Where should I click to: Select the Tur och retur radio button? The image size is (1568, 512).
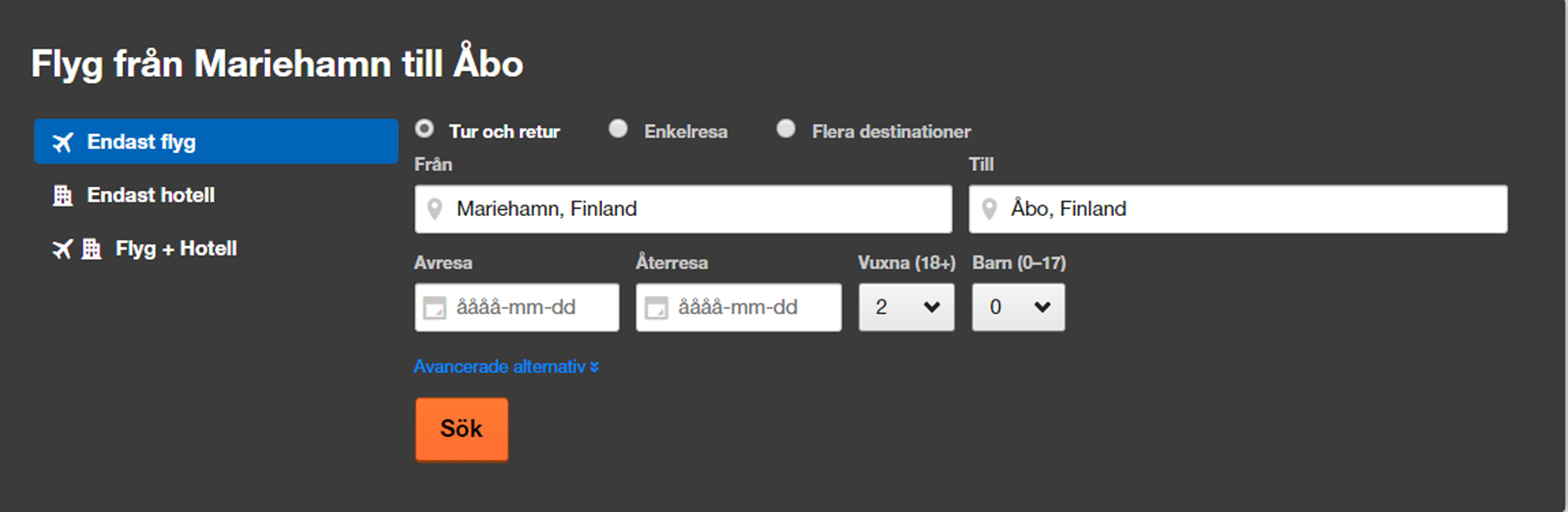(x=424, y=129)
